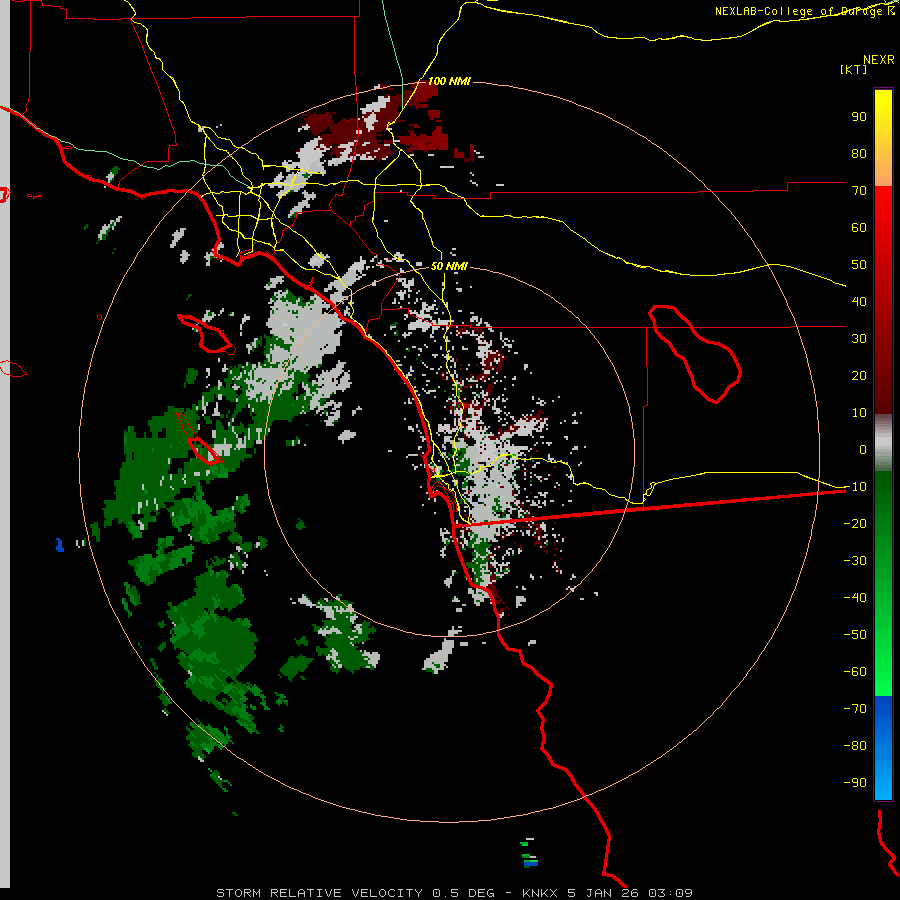The width and height of the screenshot is (900, 900).
Task: Click the NEXR label above the scale
Action: (x=879, y=60)
